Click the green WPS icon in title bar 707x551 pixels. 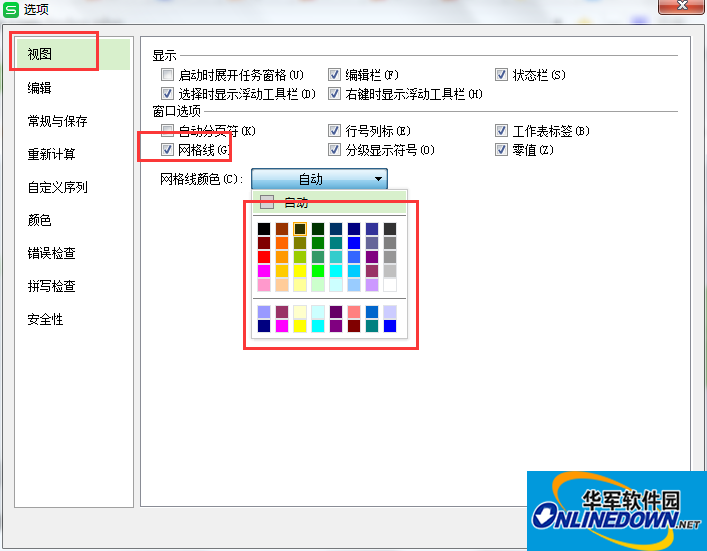[x=11, y=9]
